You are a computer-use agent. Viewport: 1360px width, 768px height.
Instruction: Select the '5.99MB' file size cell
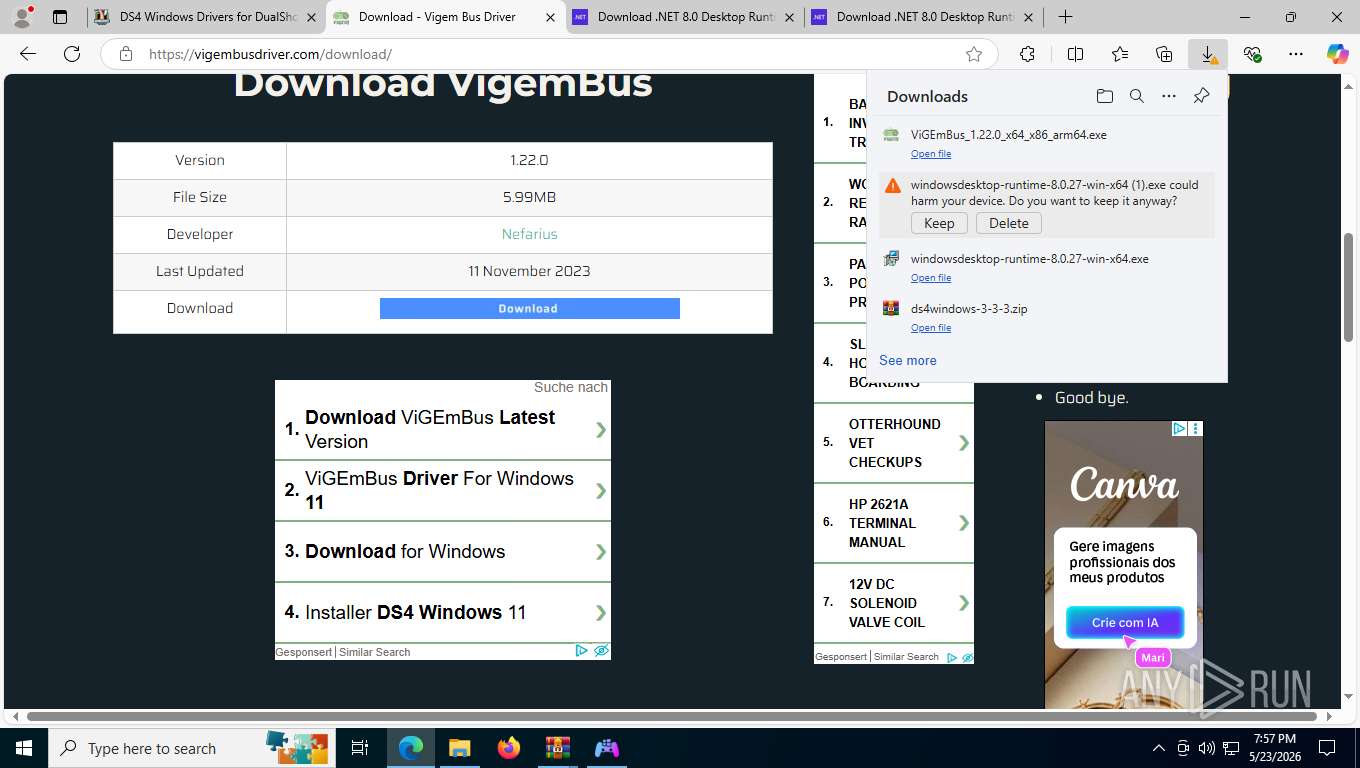pyautogui.click(x=529, y=197)
